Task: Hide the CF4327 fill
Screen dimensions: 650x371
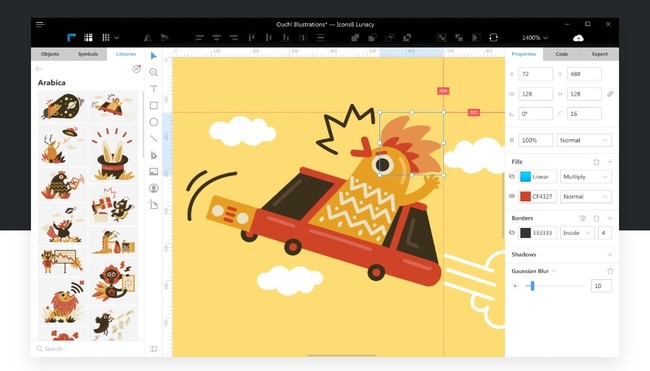Action: [x=512, y=196]
